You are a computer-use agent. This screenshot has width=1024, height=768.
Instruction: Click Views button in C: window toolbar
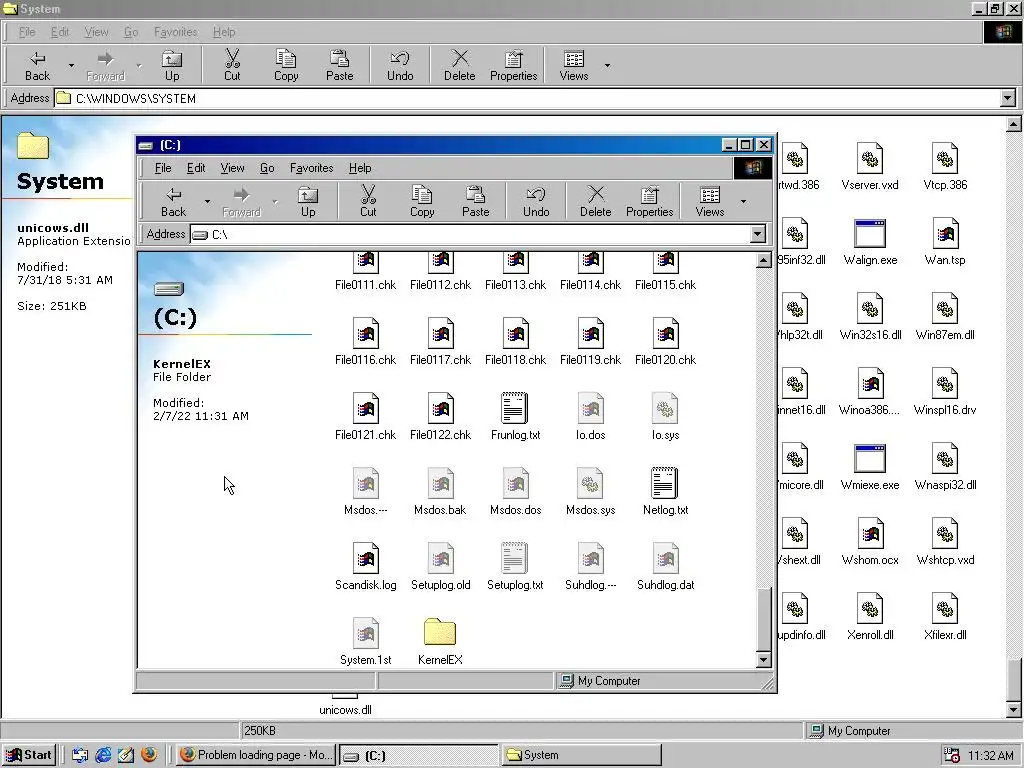tap(710, 201)
